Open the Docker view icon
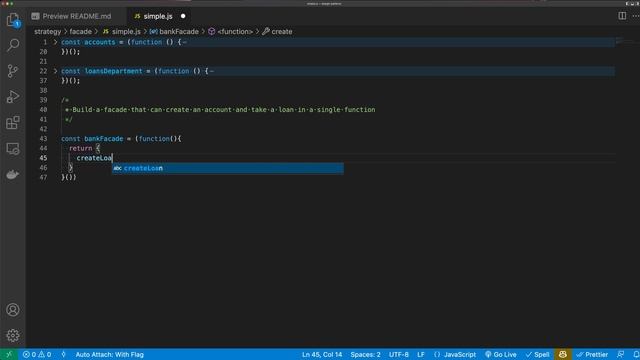 tap(13, 174)
